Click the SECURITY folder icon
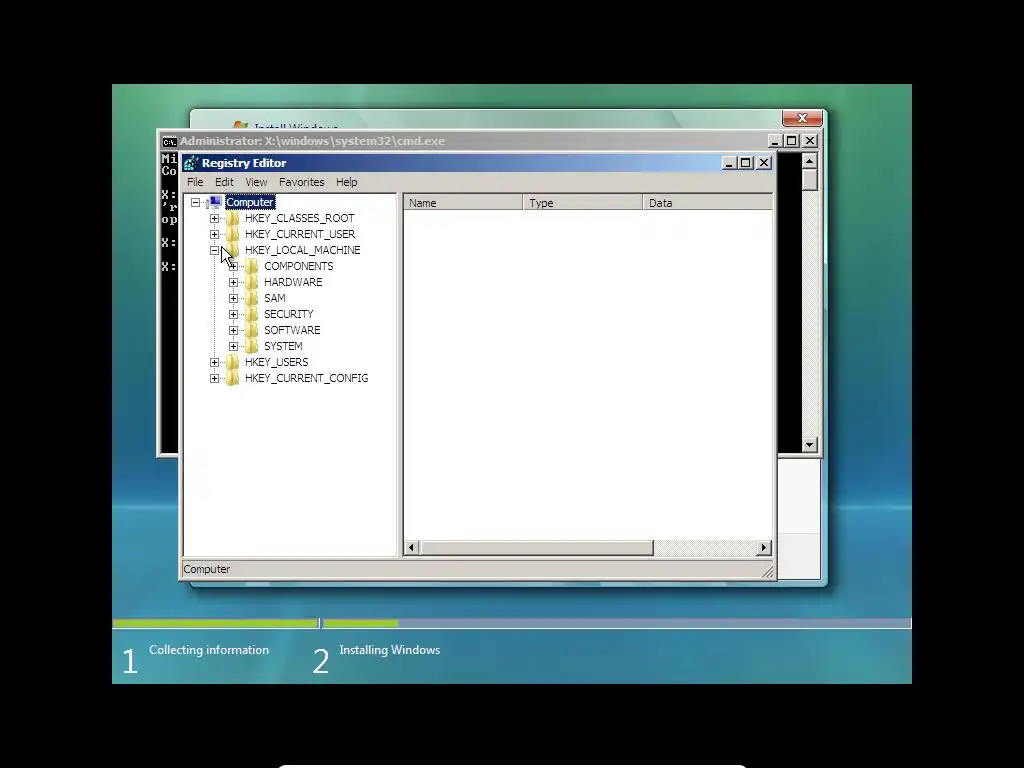Image resolution: width=1024 pixels, height=768 pixels. point(252,314)
